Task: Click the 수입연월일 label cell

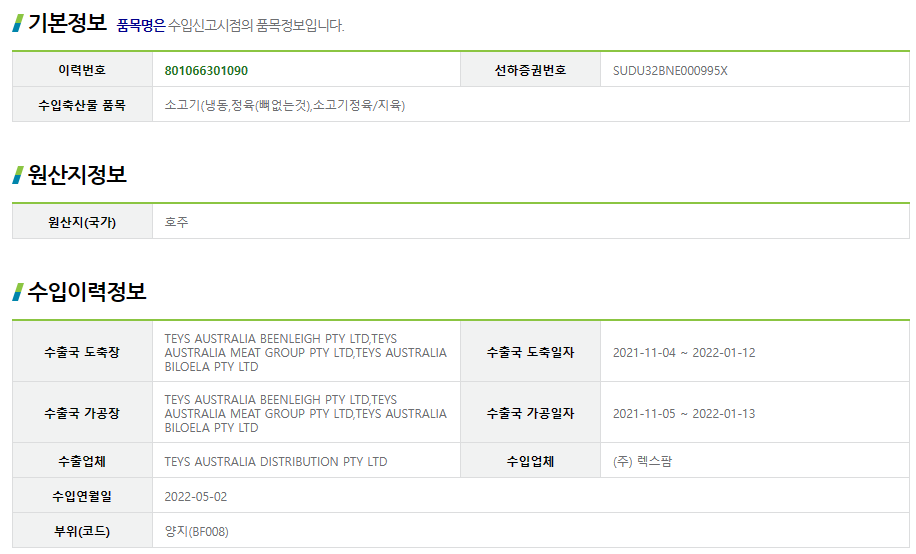Action: pyautogui.click(x=82, y=496)
